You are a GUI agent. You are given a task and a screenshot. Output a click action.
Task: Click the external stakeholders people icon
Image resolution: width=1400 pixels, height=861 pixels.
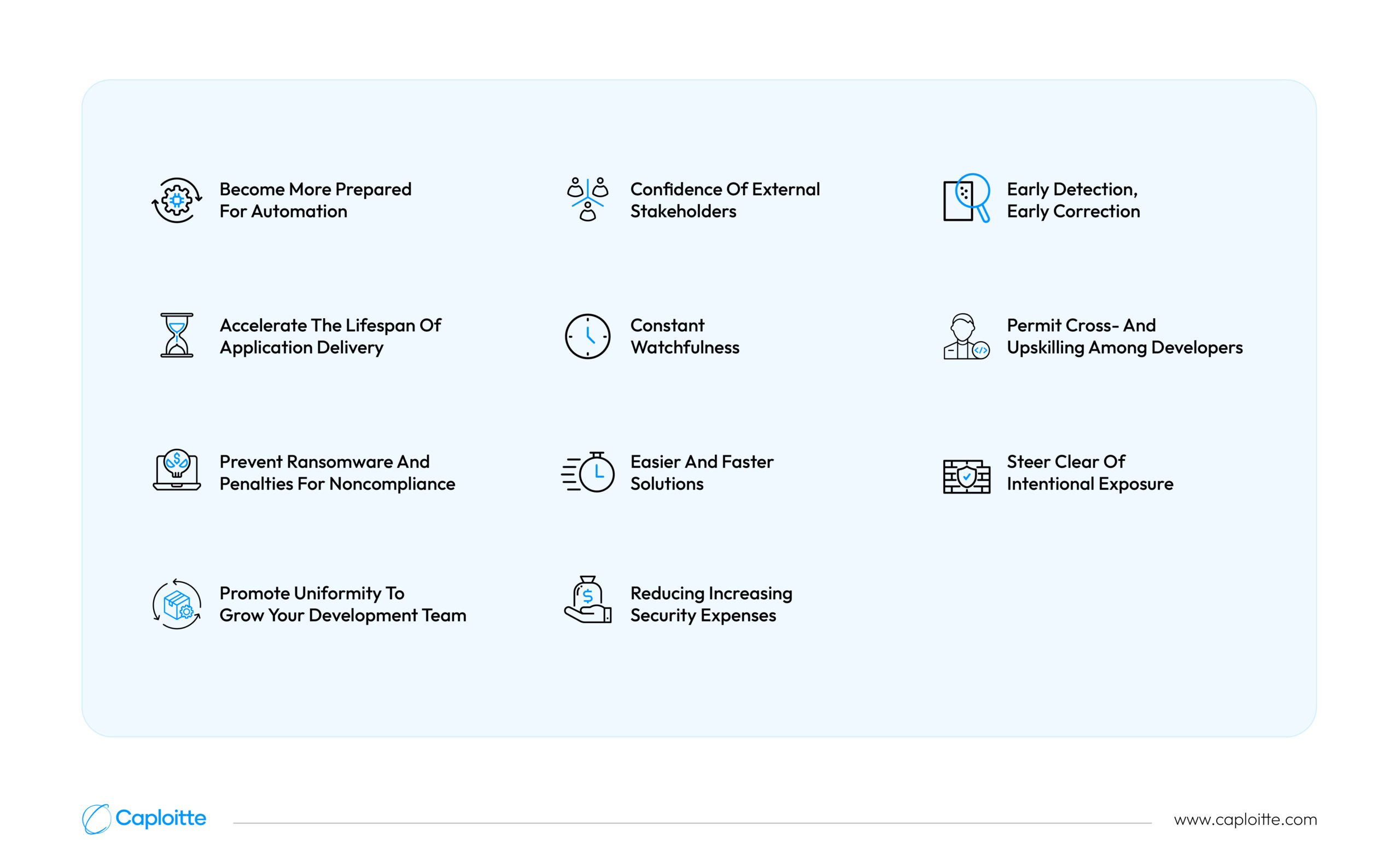(x=587, y=199)
